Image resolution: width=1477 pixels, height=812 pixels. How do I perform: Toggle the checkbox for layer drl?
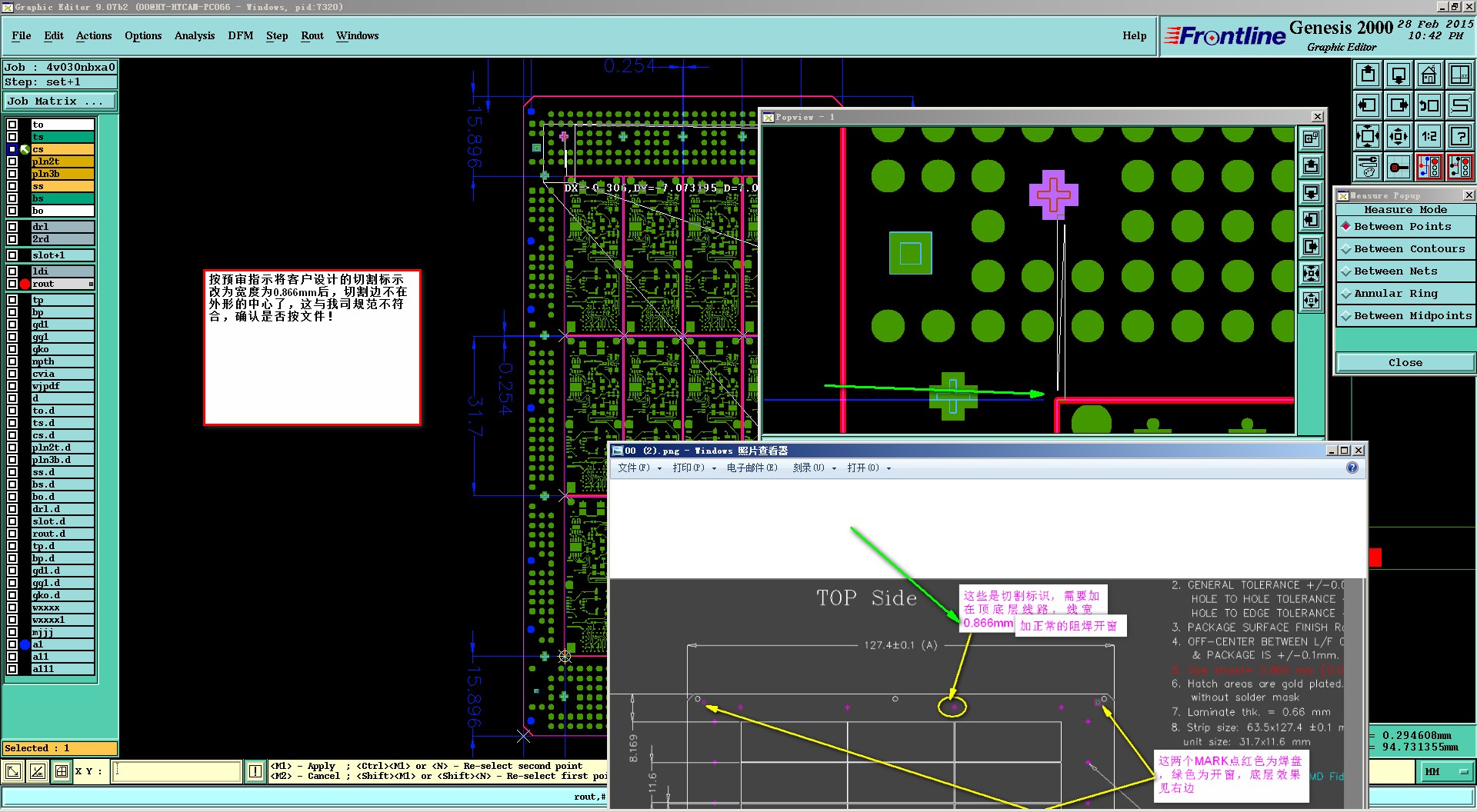coord(12,227)
